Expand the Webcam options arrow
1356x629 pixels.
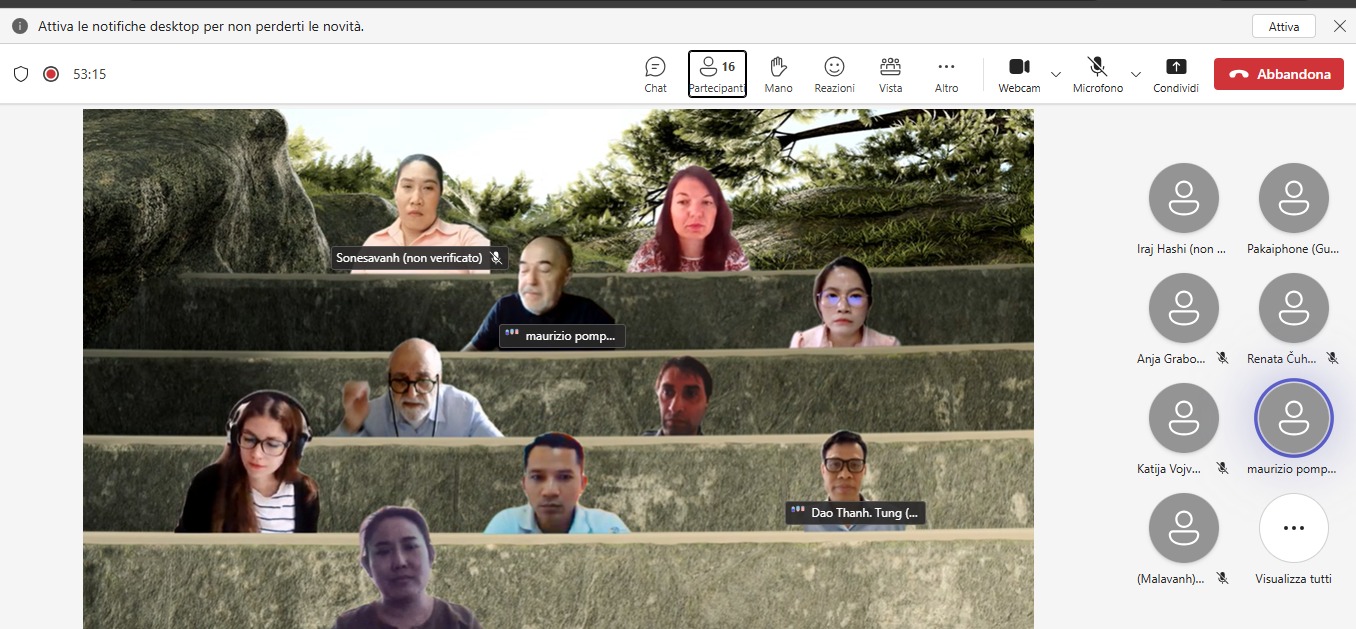point(1055,74)
